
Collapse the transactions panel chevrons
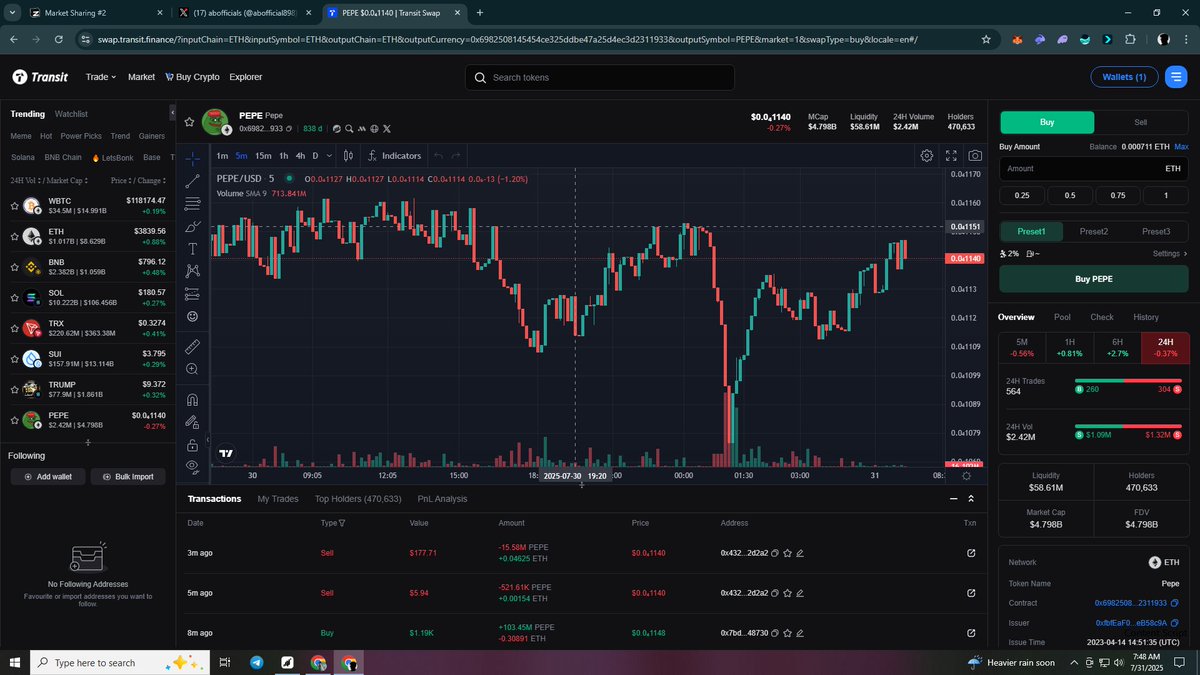(970, 498)
